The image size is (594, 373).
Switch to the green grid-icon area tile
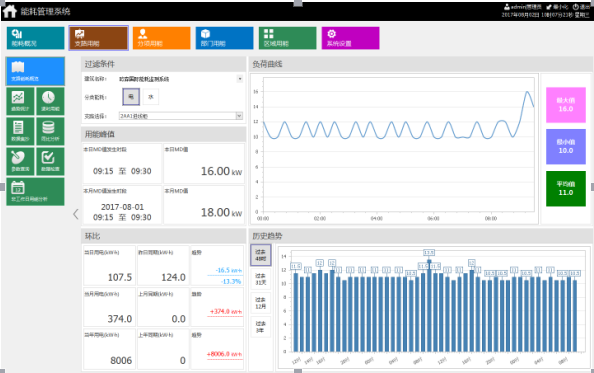(x=288, y=38)
